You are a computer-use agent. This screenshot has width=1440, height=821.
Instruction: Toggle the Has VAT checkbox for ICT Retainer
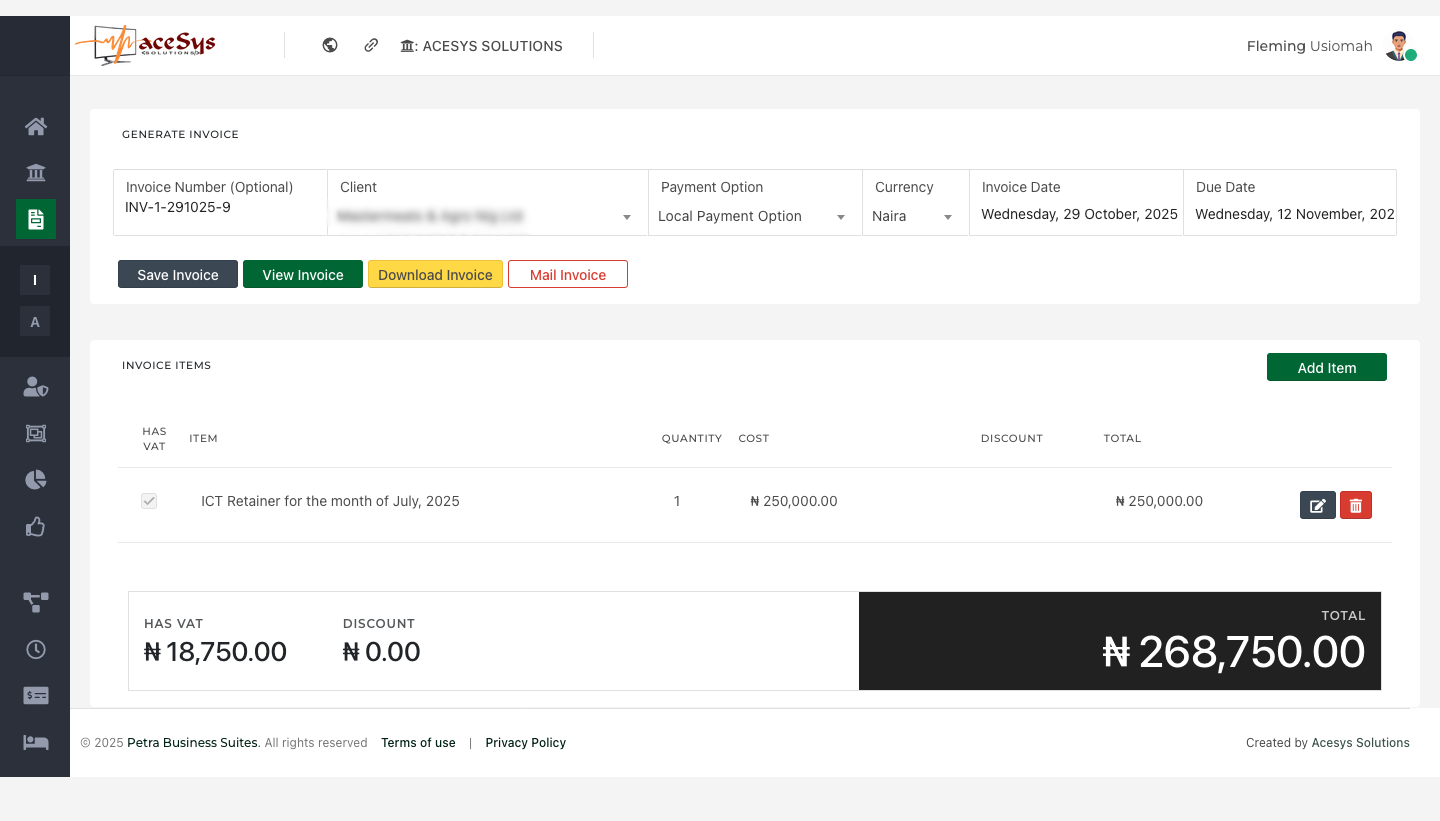149,501
